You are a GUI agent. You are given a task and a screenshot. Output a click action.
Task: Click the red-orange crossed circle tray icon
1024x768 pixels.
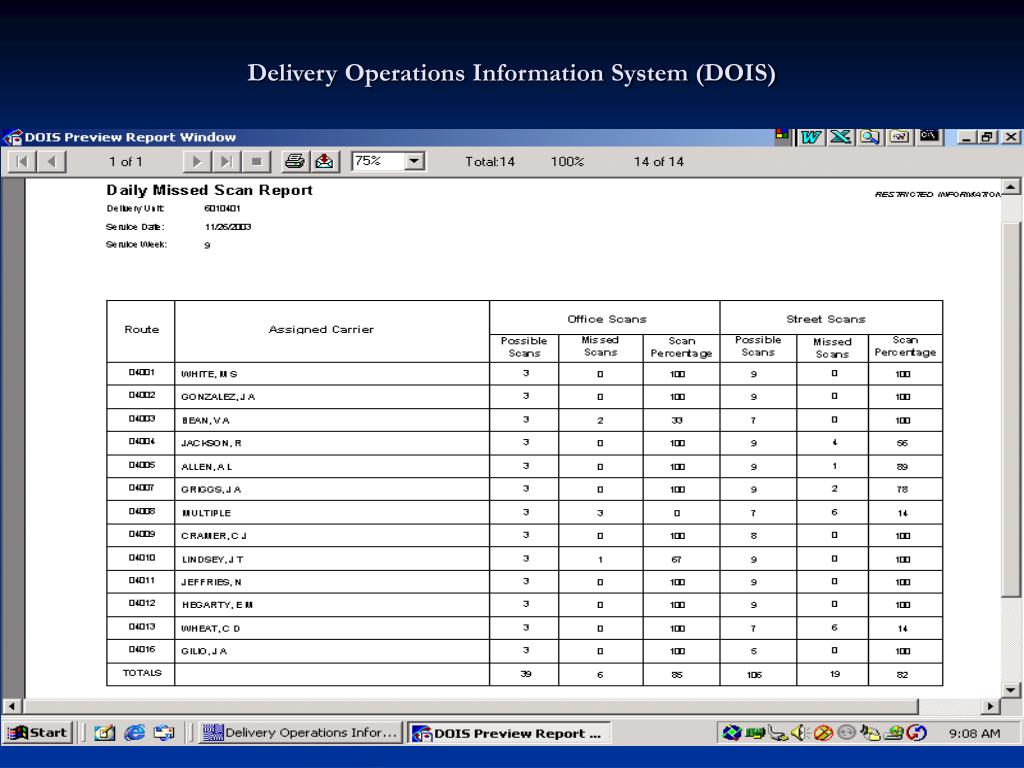(x=823, y=733)
